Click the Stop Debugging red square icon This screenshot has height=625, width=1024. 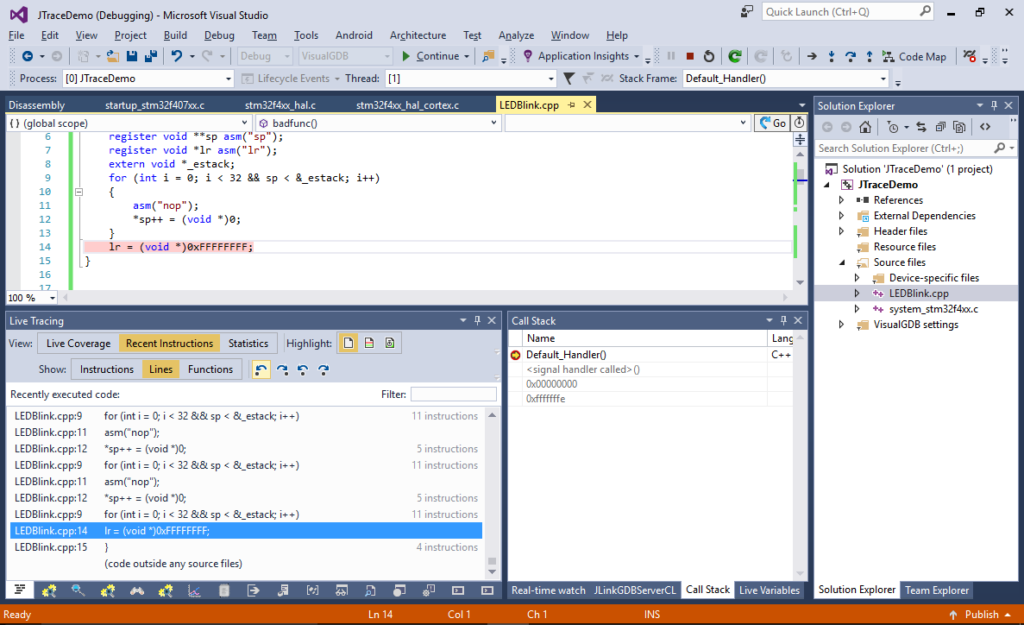pyautogui.click(x=689, y=57)
